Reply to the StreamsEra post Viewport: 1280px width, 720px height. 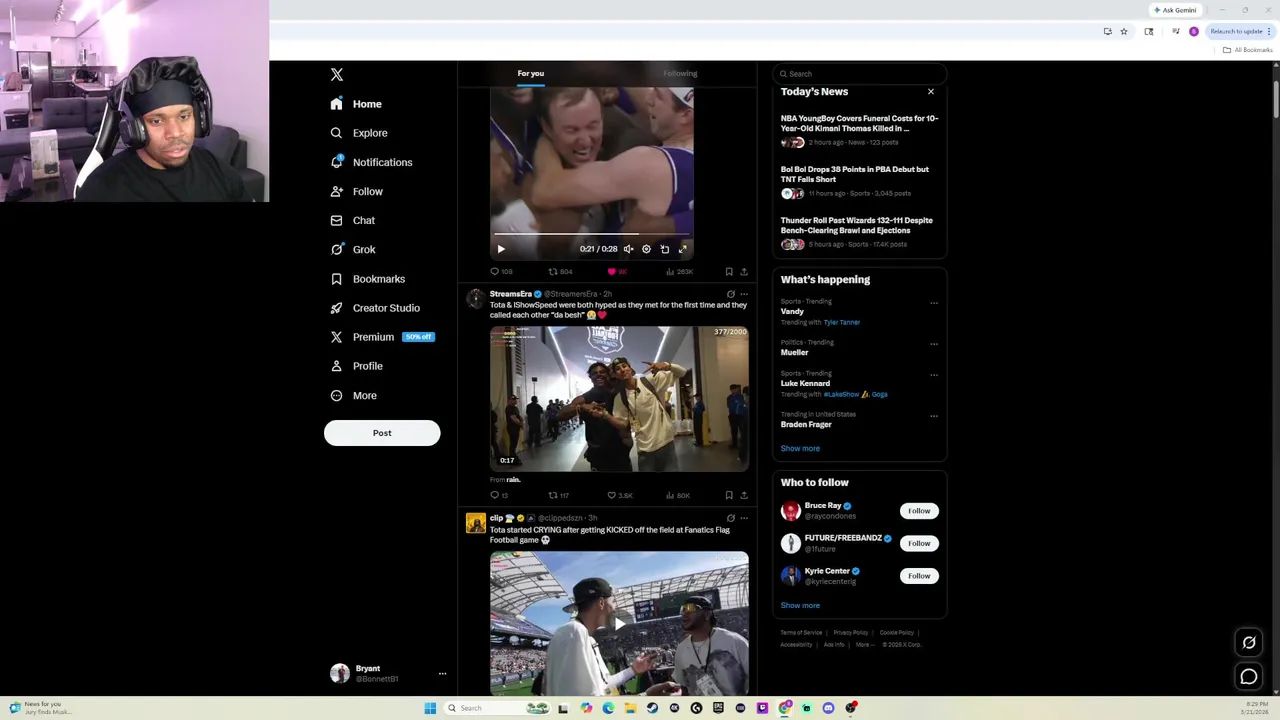[499, 495]
